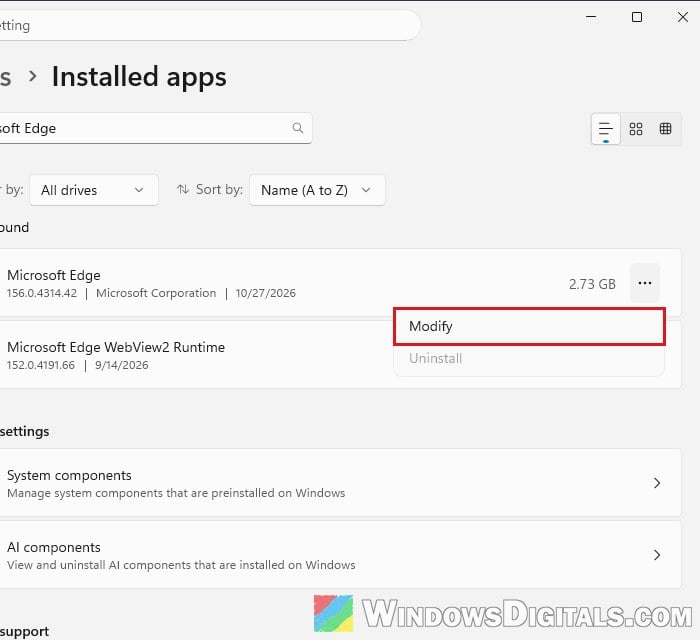Open the All drives filter dropdown
This screenshot has height=640, width=700.
(x=94, y=190)
